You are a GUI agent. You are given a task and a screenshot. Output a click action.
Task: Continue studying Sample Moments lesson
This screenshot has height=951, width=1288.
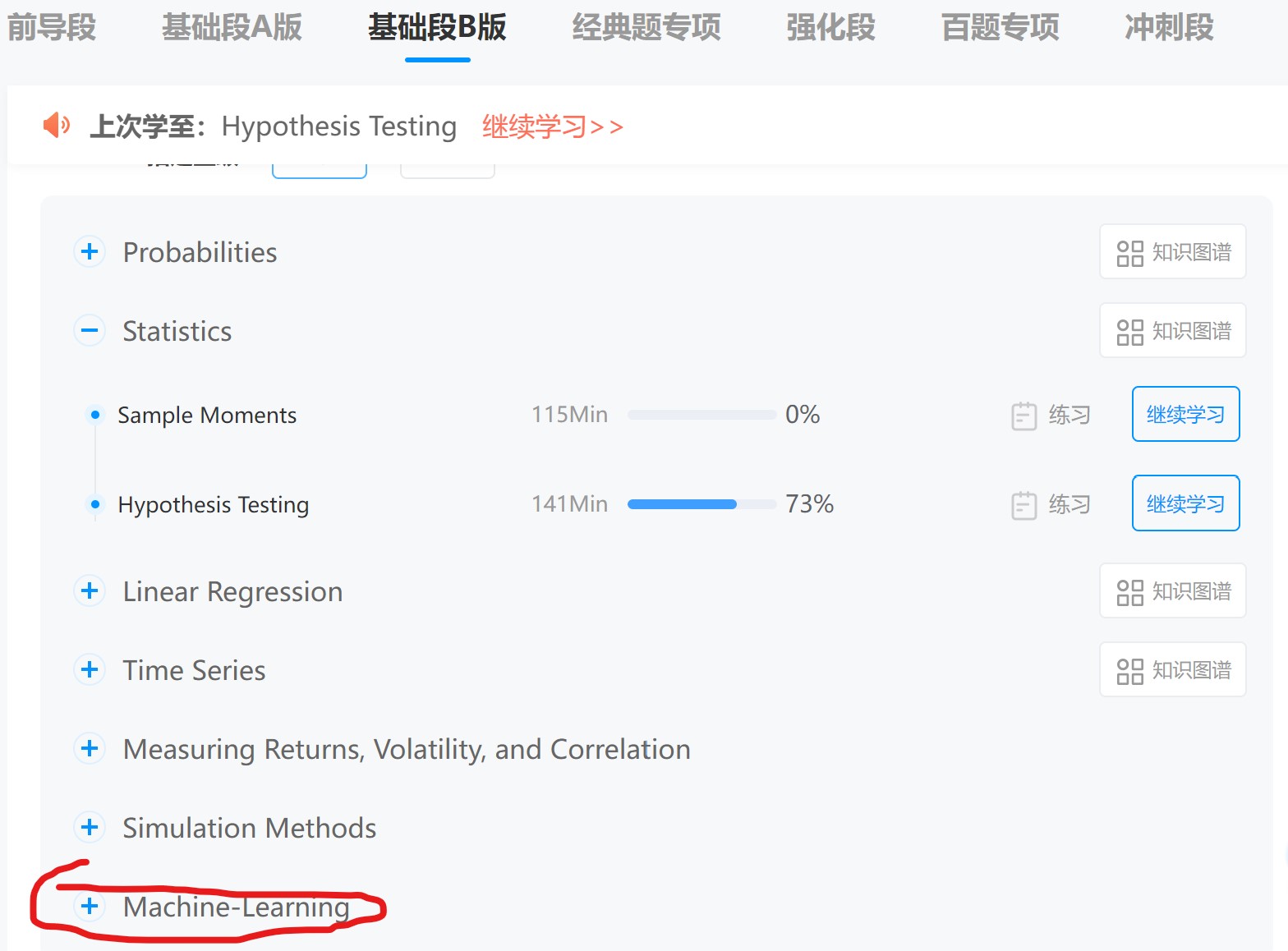[1185, 414]
